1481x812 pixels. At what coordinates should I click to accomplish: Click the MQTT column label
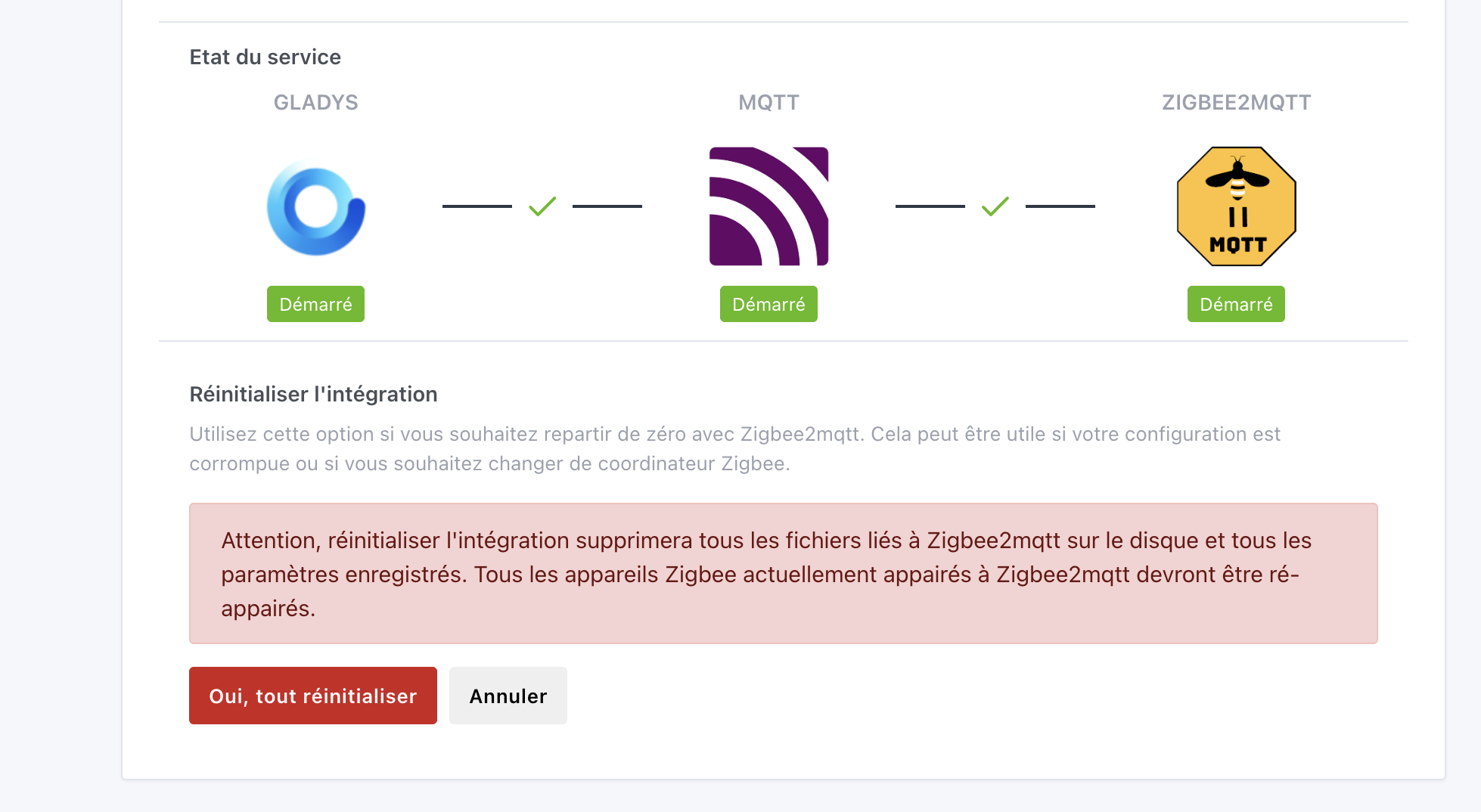(x=768, y=102)
